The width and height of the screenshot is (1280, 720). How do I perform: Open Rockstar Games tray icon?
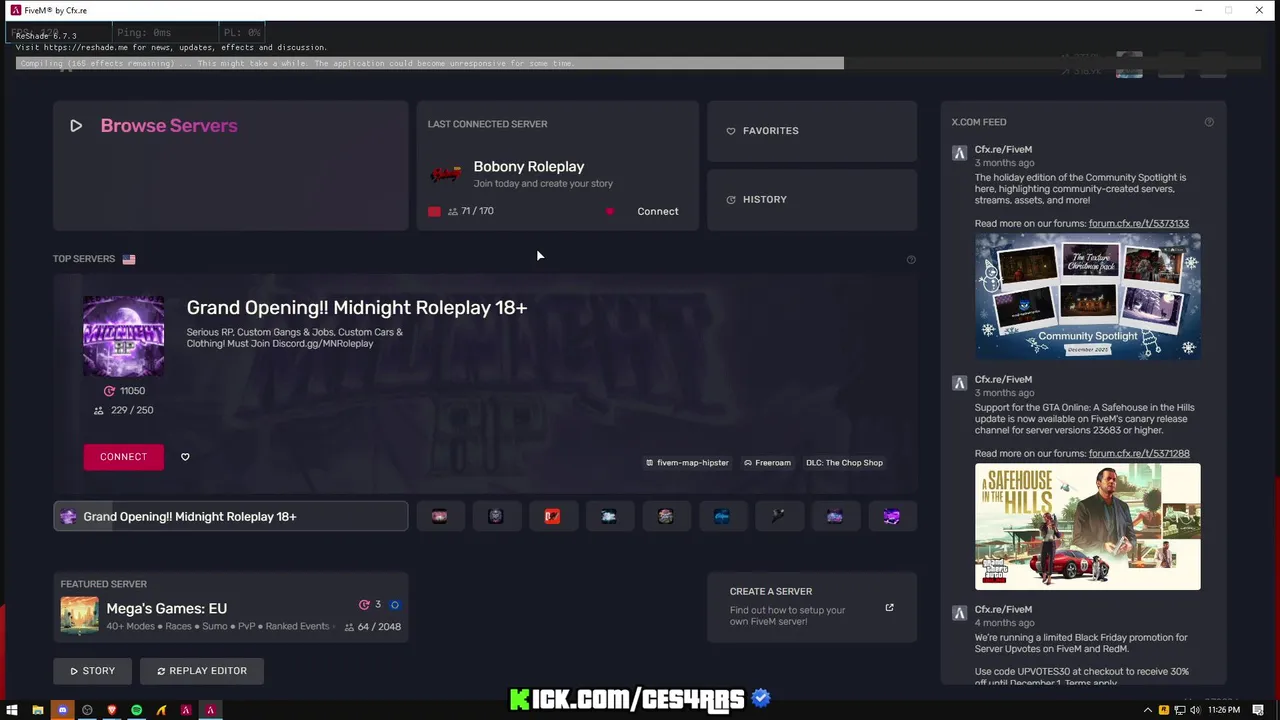pos(1164,710)
